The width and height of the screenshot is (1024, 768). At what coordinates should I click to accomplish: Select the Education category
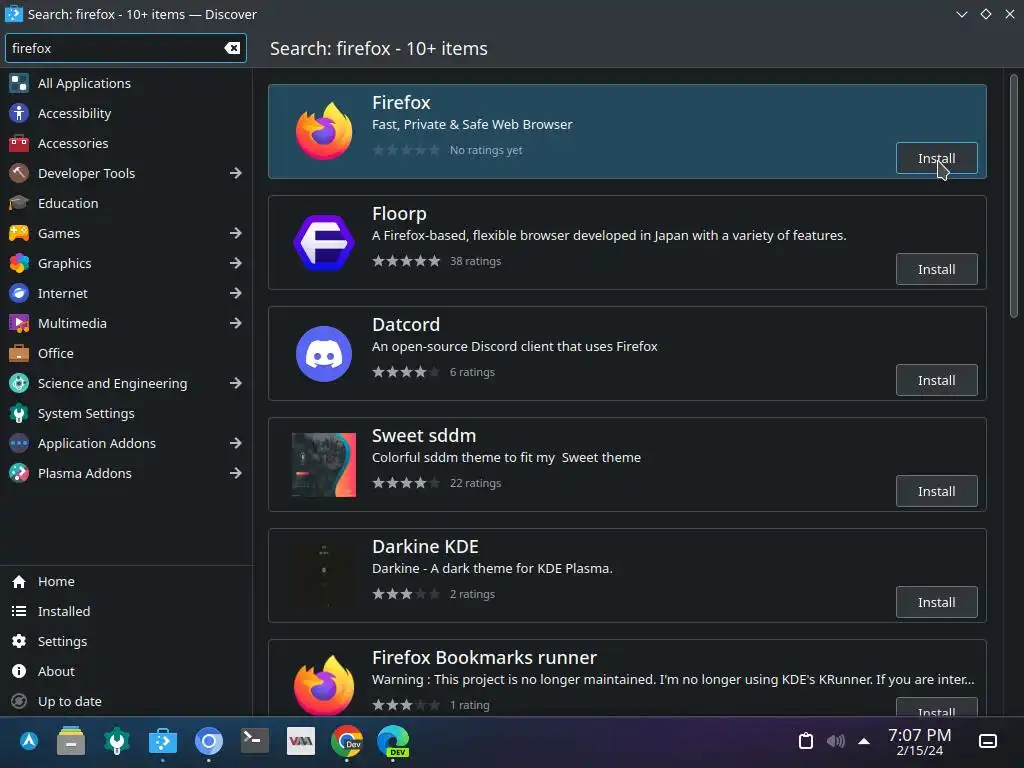(x=126, y=203)
